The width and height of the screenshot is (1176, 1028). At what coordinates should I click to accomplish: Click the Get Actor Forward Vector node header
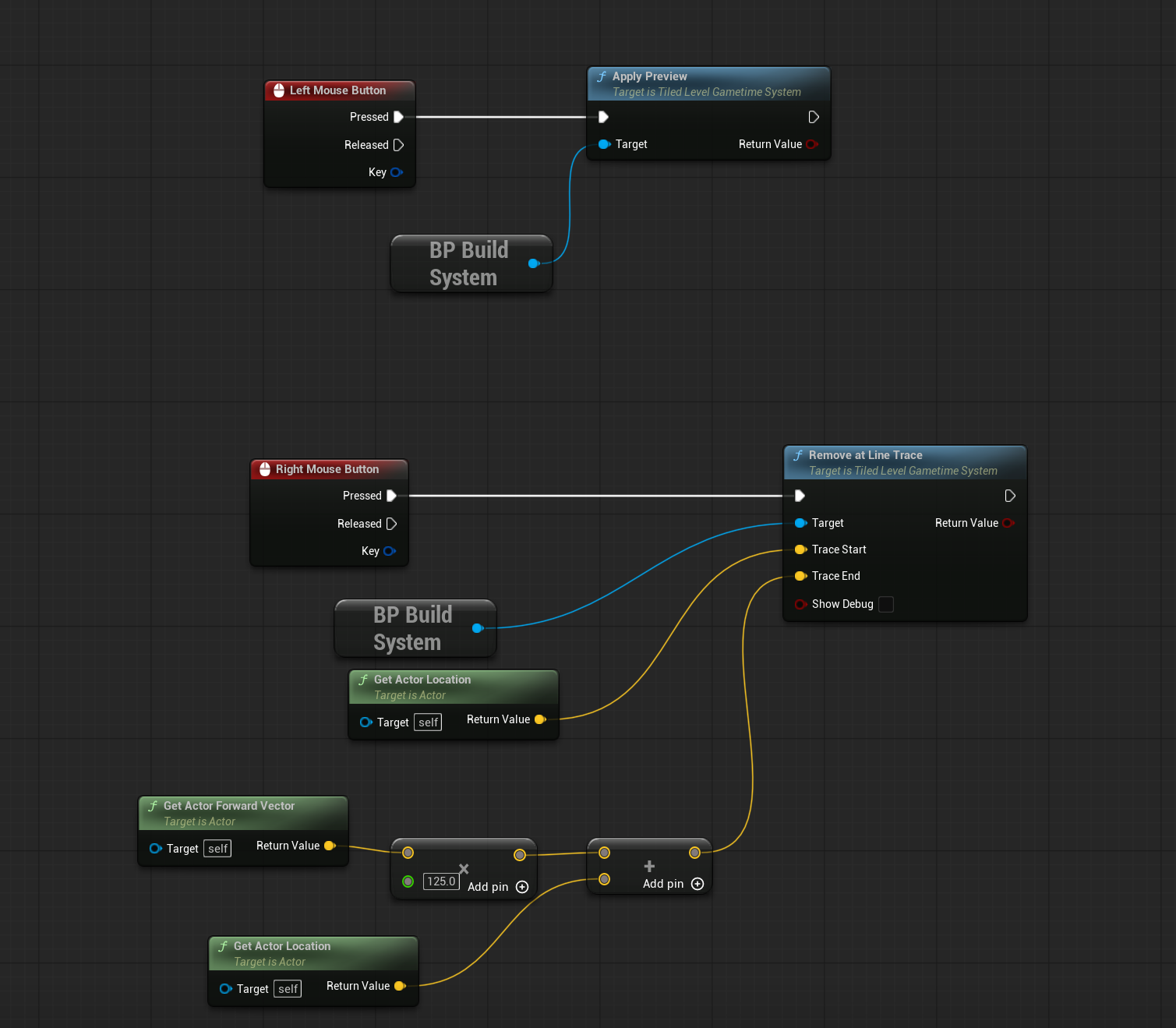229,806
